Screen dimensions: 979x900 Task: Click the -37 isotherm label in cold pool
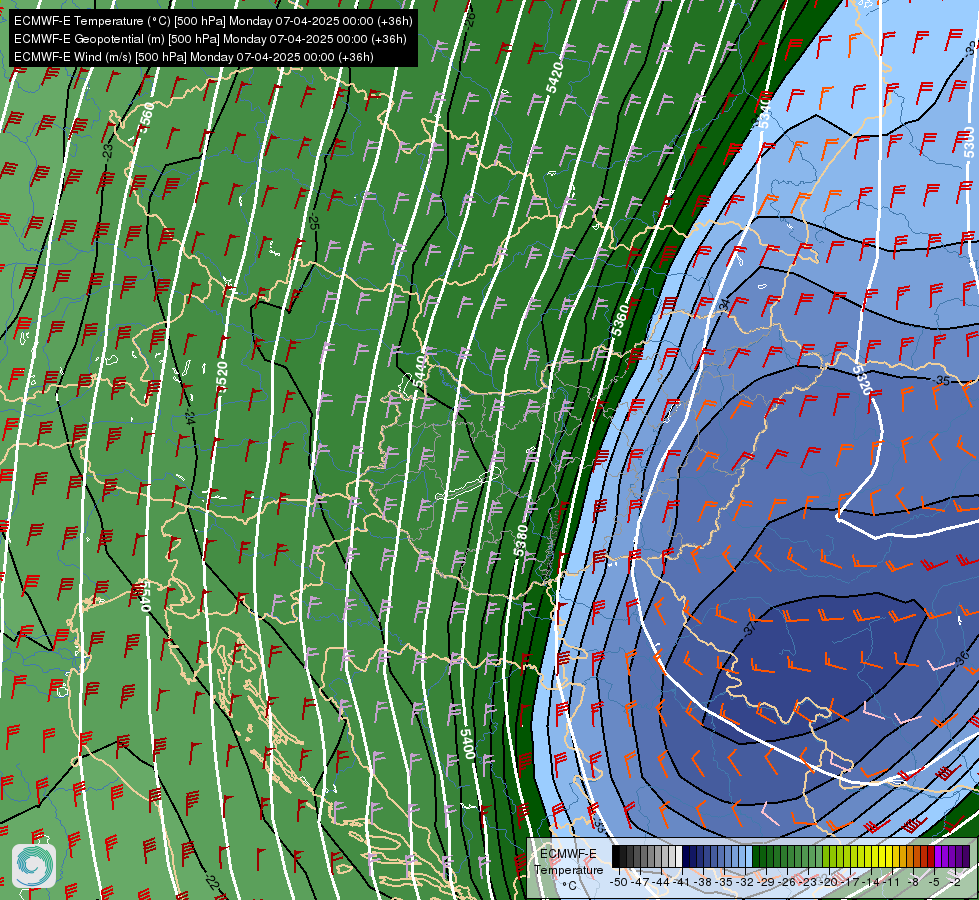tap(750, 628)
